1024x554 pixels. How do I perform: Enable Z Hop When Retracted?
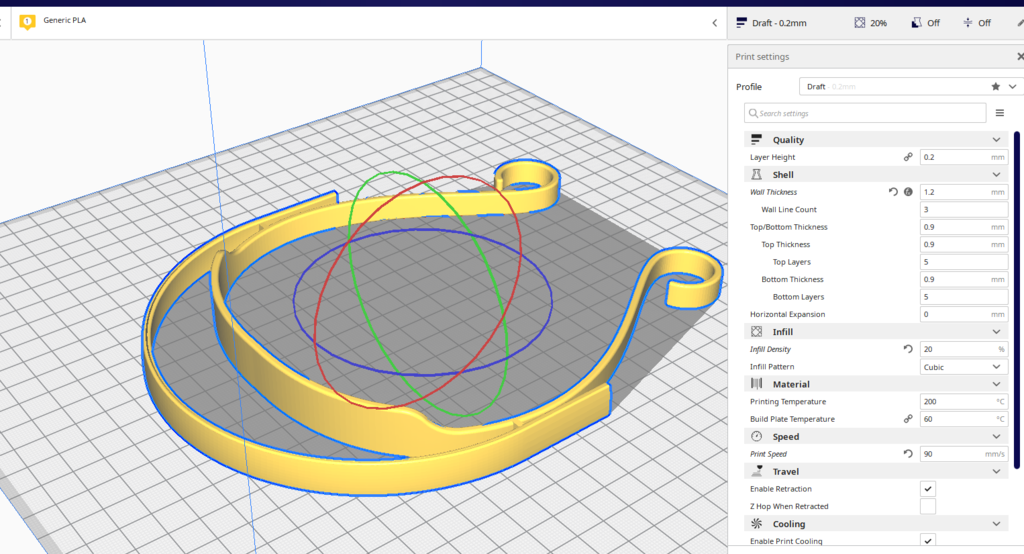(x=928, y=507)
